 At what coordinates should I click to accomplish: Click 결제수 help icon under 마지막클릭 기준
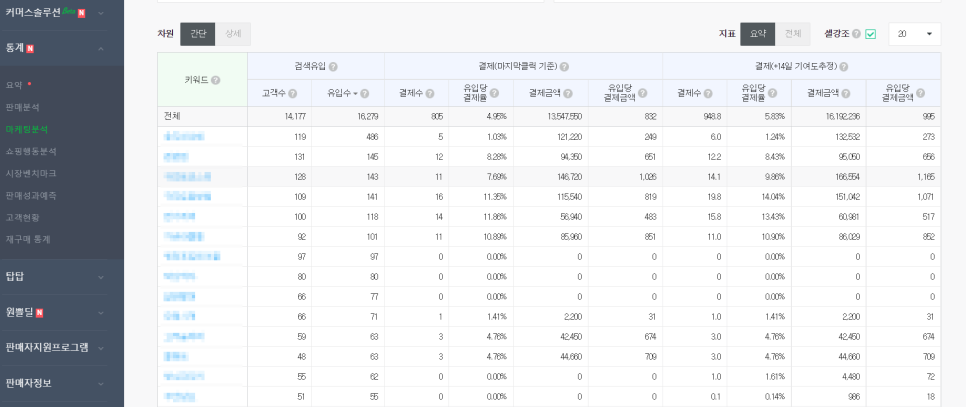[x=429, y=94]
